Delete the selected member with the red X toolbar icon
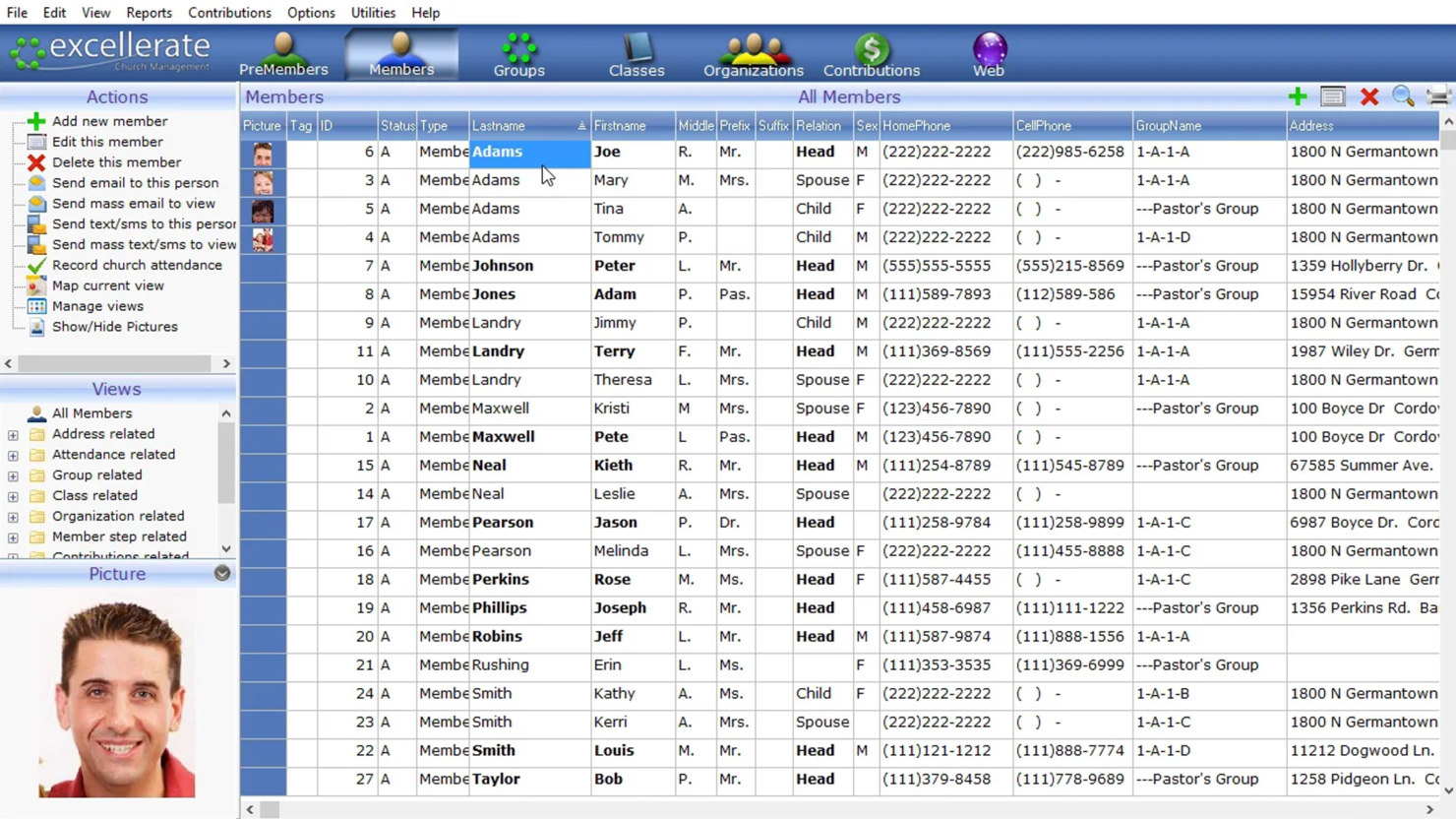The width and height of the screenshot is (1456, 819). tap(1369, 96)
